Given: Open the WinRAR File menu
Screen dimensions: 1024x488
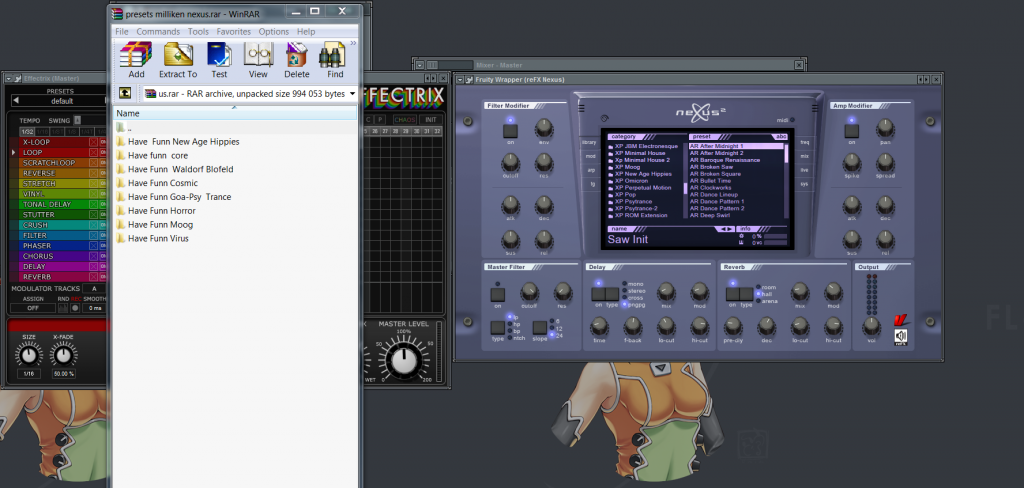Looking at the screenshot, I should pyautogui.click(x=121, y=31).
